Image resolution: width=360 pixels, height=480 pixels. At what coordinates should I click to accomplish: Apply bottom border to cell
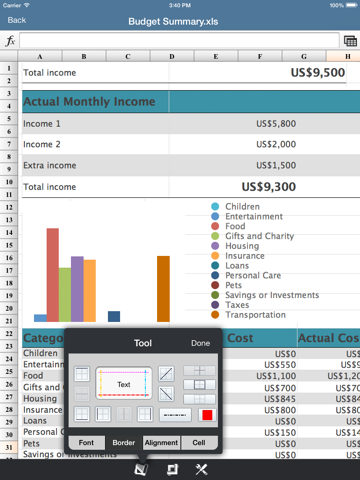(x=82, y=414)
